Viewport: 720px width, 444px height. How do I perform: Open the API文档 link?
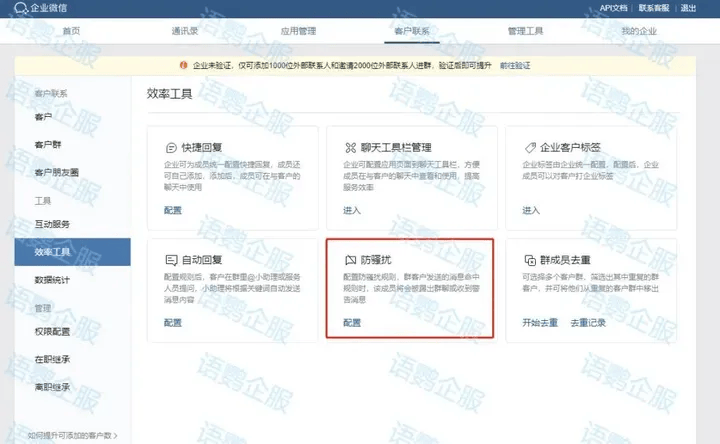[611, 8]
